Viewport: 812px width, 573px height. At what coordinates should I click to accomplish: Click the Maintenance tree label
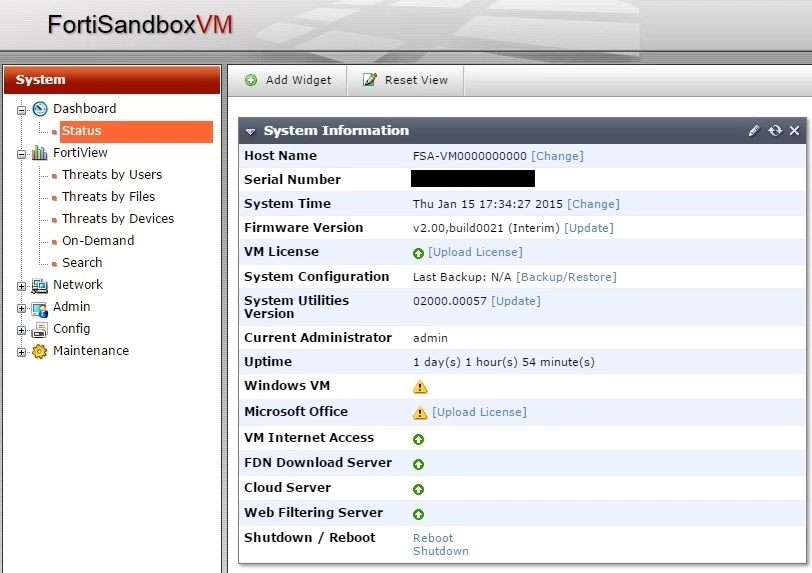[x=91, y=351]
